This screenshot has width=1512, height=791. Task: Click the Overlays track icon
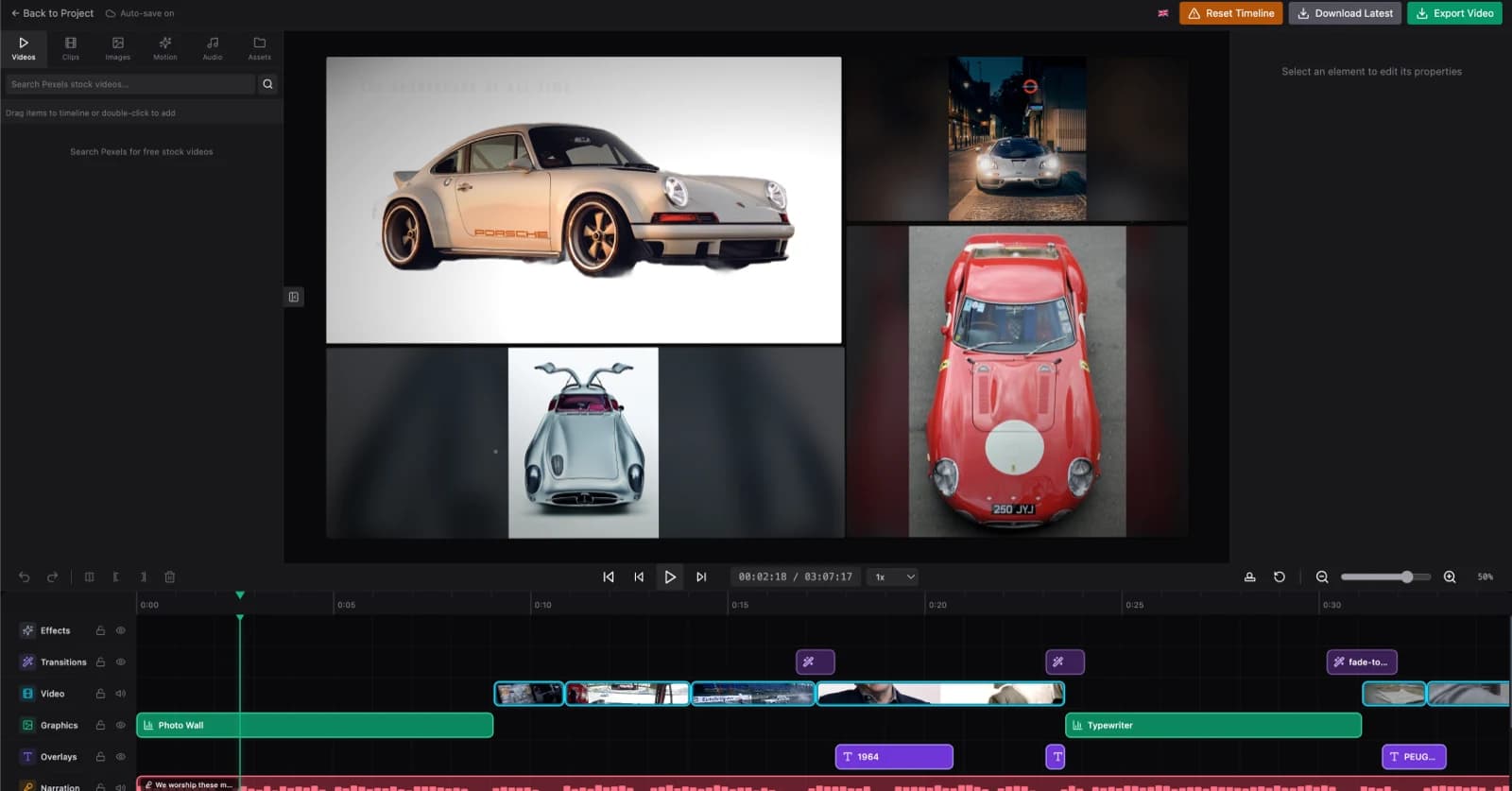(x=27, y=757)
